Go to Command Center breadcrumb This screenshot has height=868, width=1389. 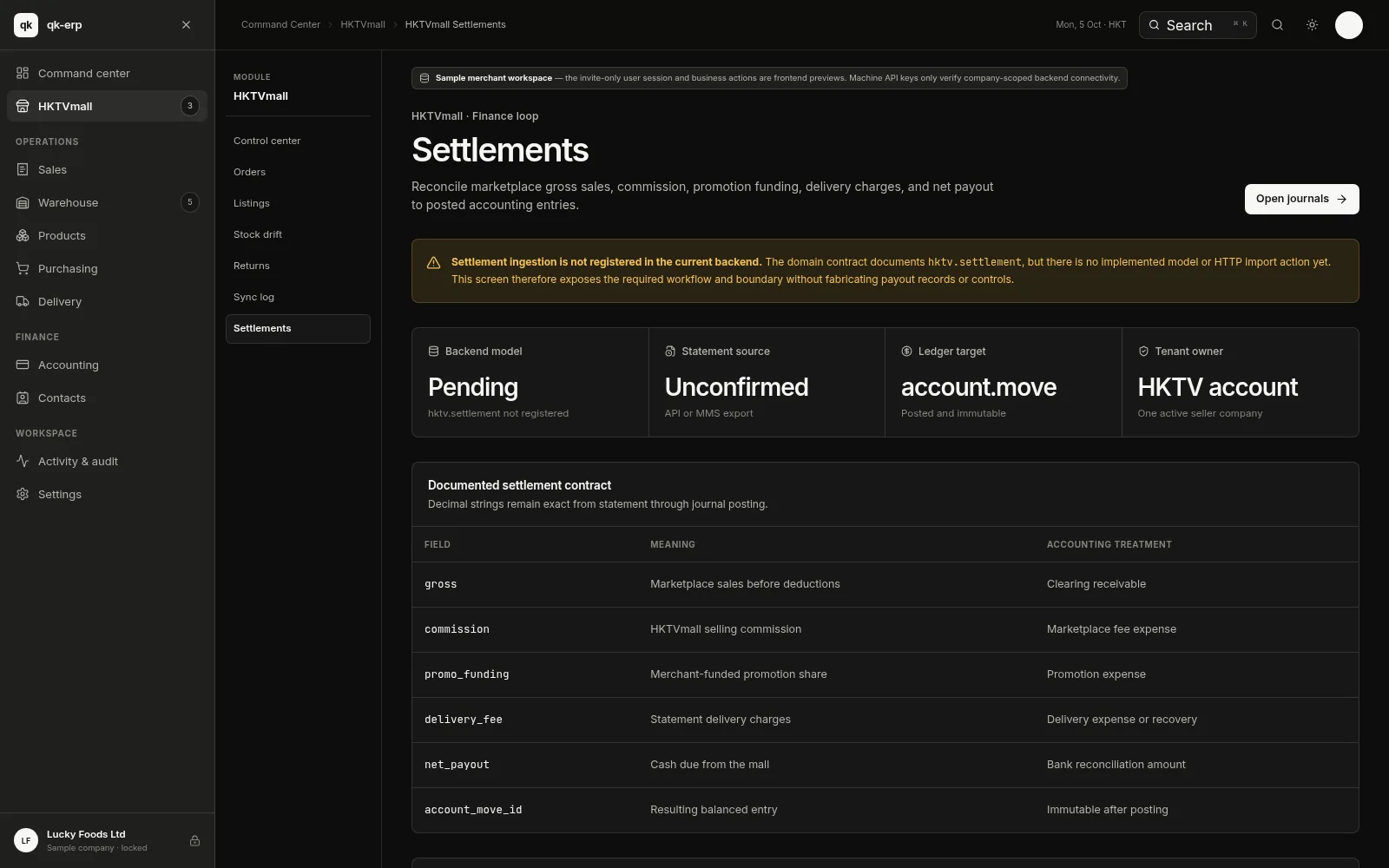click(280, 24)
